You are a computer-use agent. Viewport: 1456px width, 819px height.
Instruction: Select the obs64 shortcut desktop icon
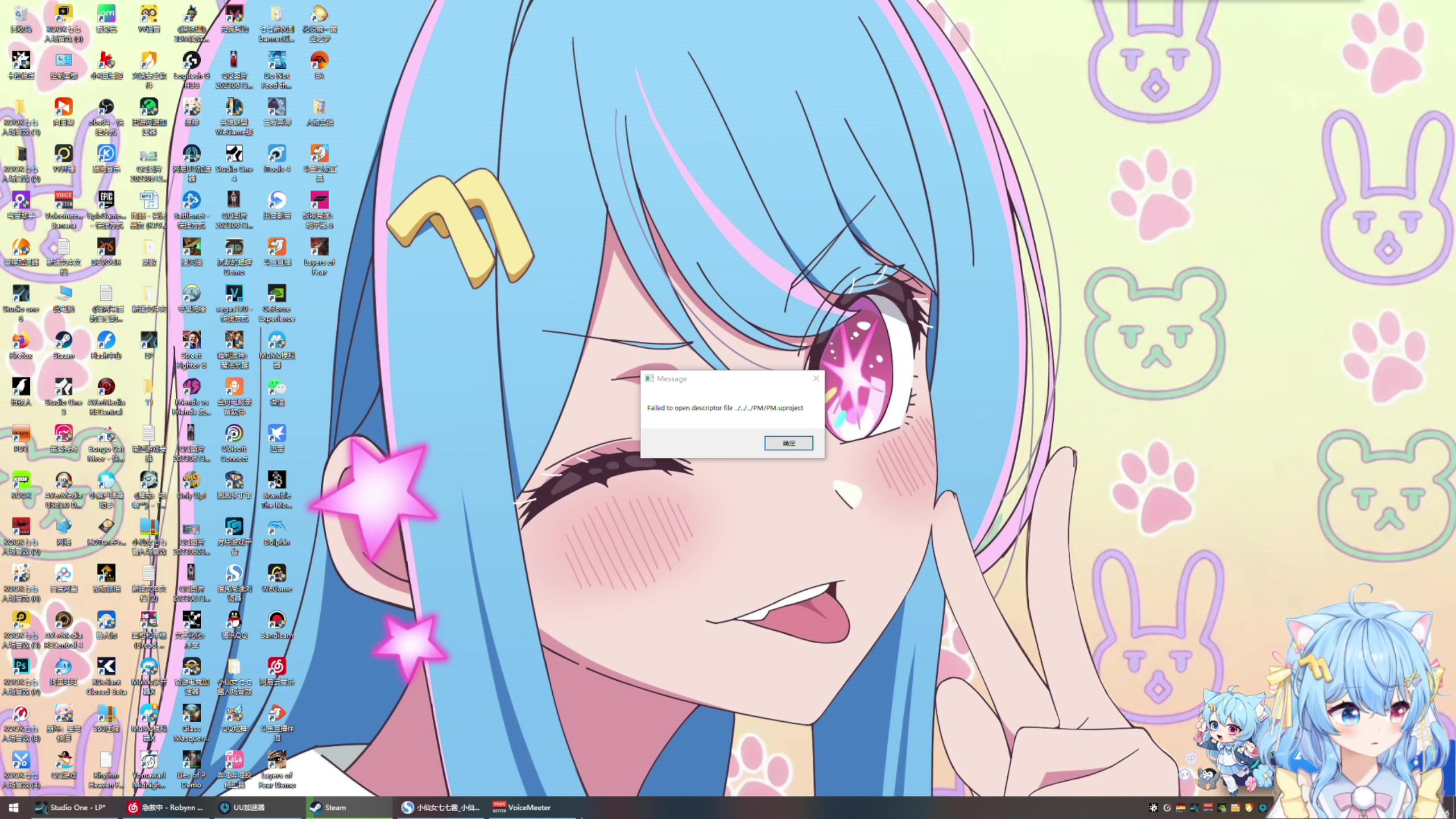coord(106,117)
